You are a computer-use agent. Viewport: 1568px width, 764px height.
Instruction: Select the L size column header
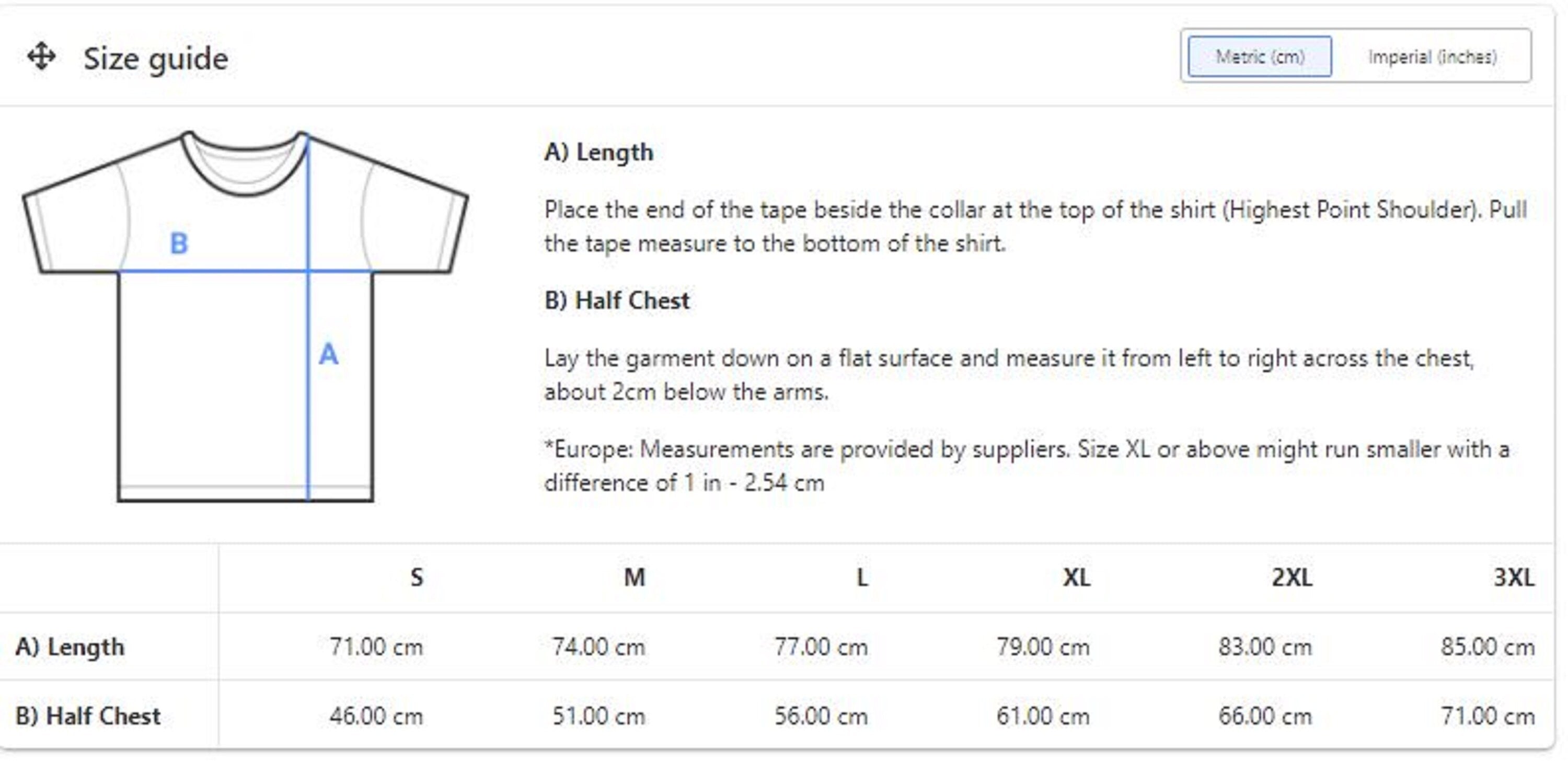(x=862, y=577)
